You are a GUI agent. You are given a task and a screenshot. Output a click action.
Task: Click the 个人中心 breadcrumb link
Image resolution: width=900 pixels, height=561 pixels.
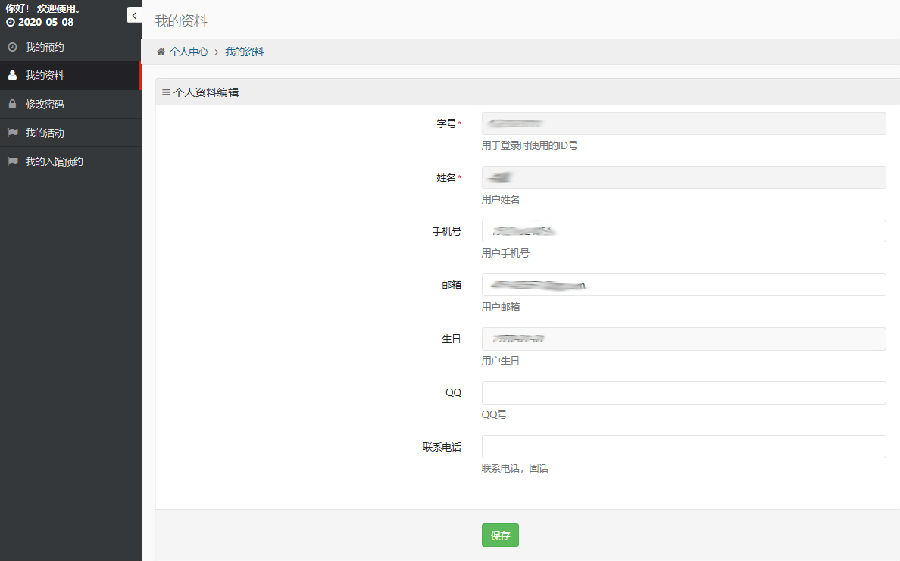coord(189,51)
